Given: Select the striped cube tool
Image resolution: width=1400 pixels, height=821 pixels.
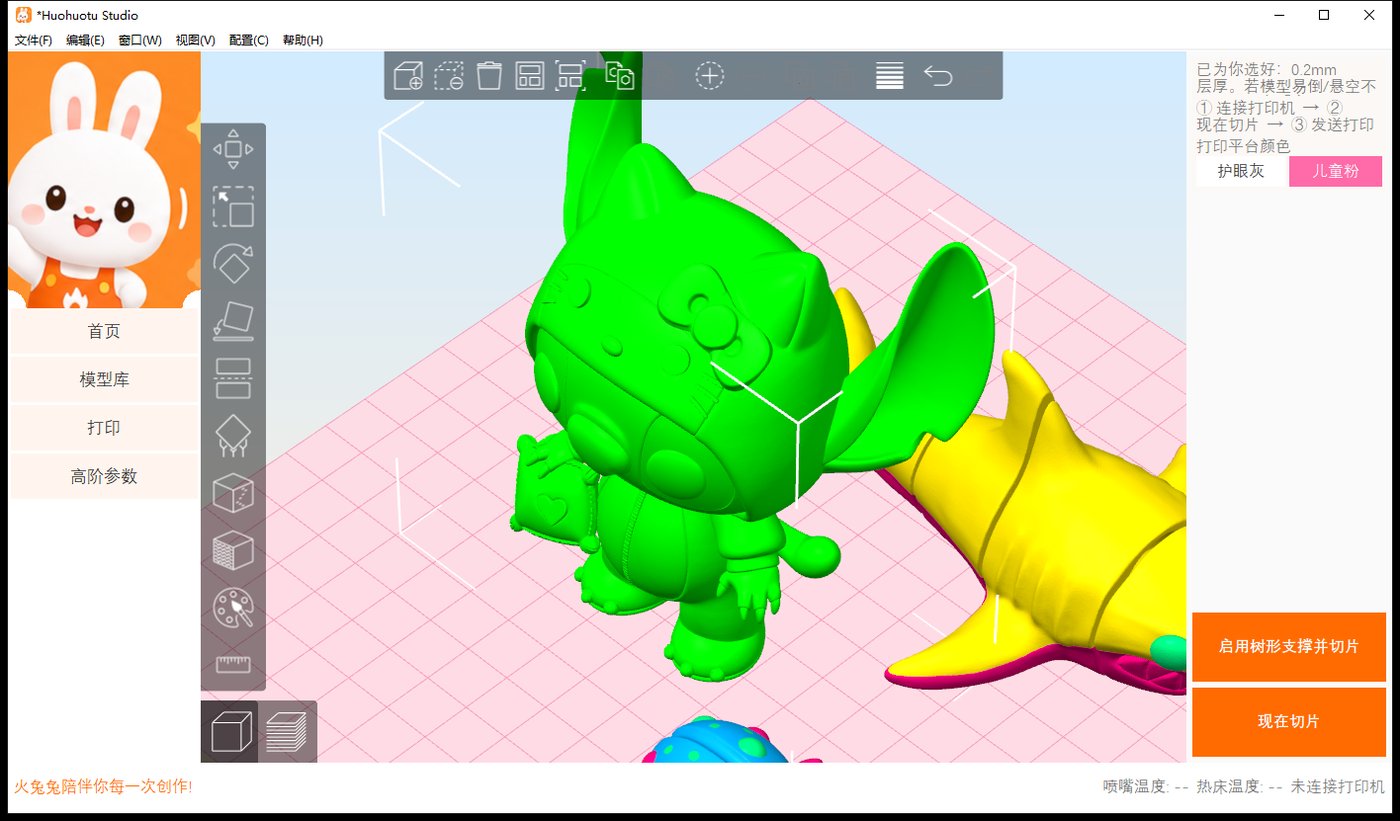Looking at the screenshot, I should tap(233, 550).
